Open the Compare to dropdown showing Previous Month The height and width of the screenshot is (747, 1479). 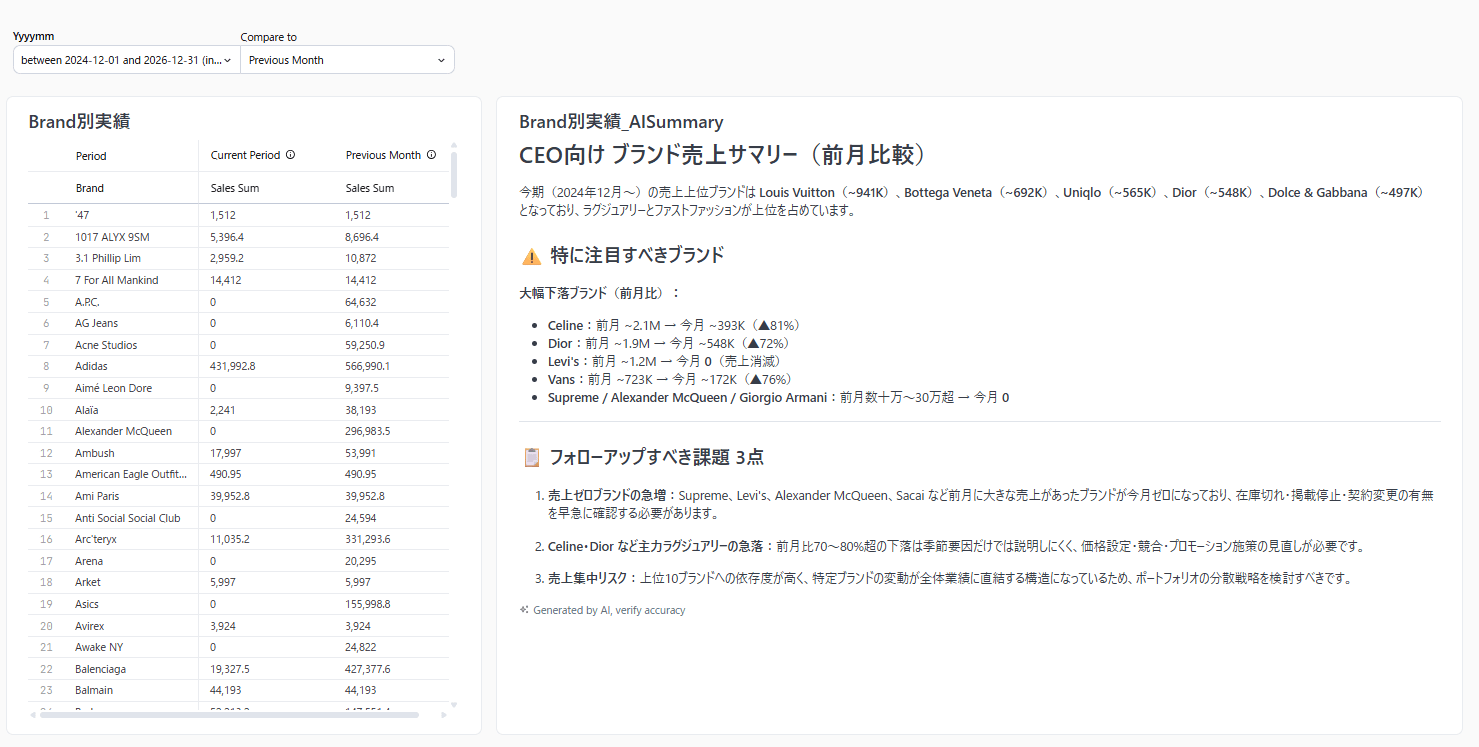347,60
